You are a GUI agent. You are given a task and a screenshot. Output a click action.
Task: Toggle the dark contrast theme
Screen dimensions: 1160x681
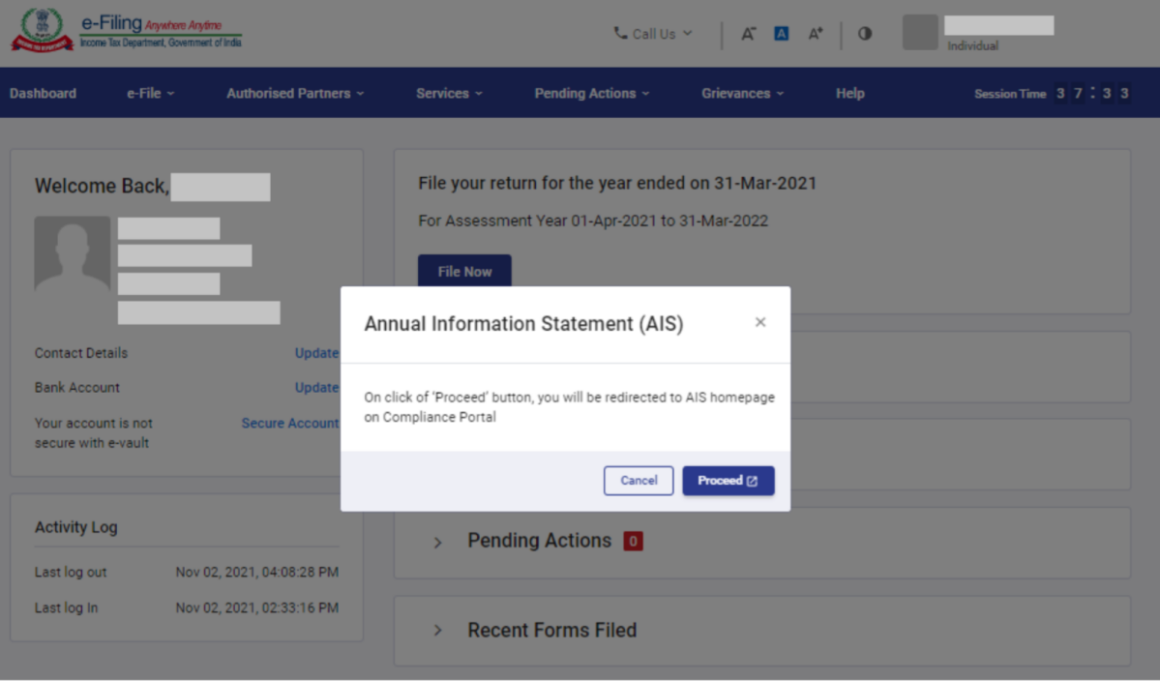864,33
